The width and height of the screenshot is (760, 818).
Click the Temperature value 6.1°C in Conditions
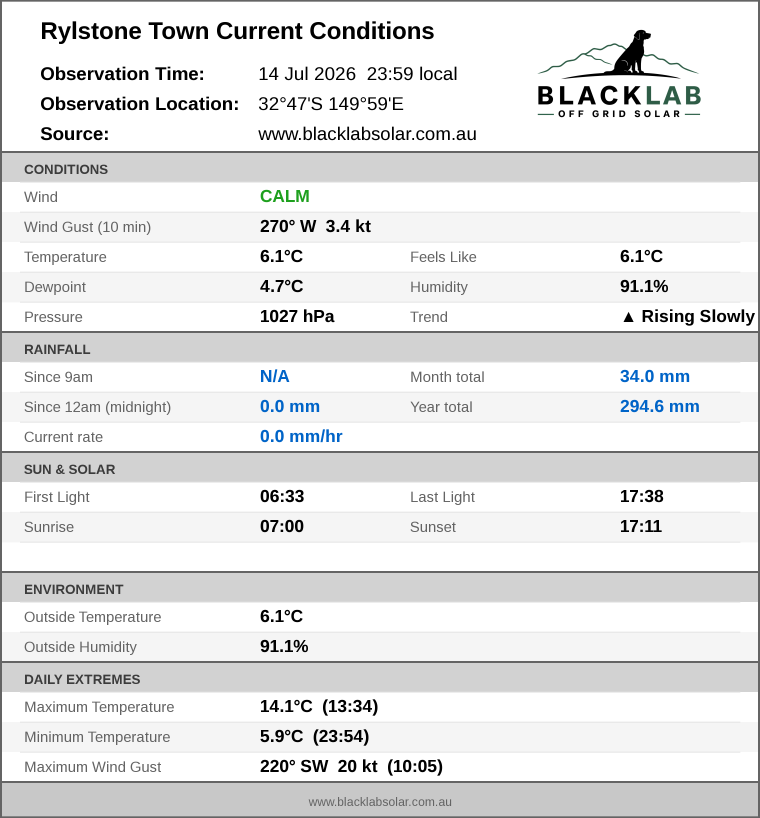(x=281, y=256)
